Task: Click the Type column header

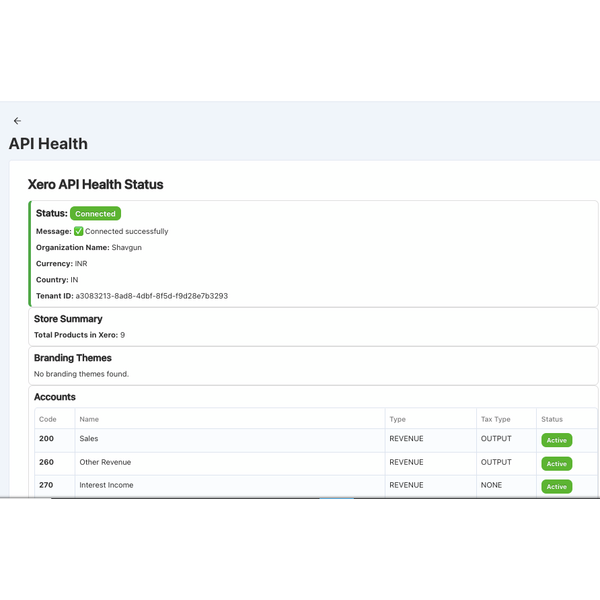Action: [398, 419]
